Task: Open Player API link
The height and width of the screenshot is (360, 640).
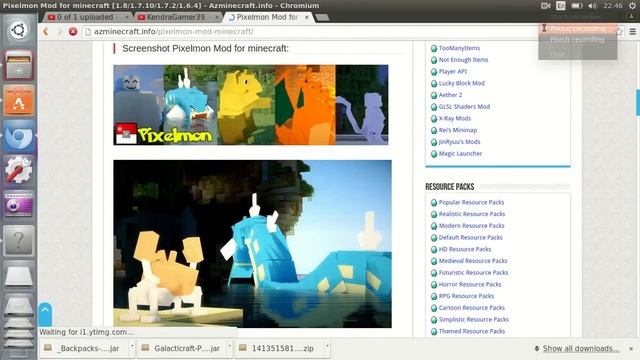Action: [x=453, y=71]
